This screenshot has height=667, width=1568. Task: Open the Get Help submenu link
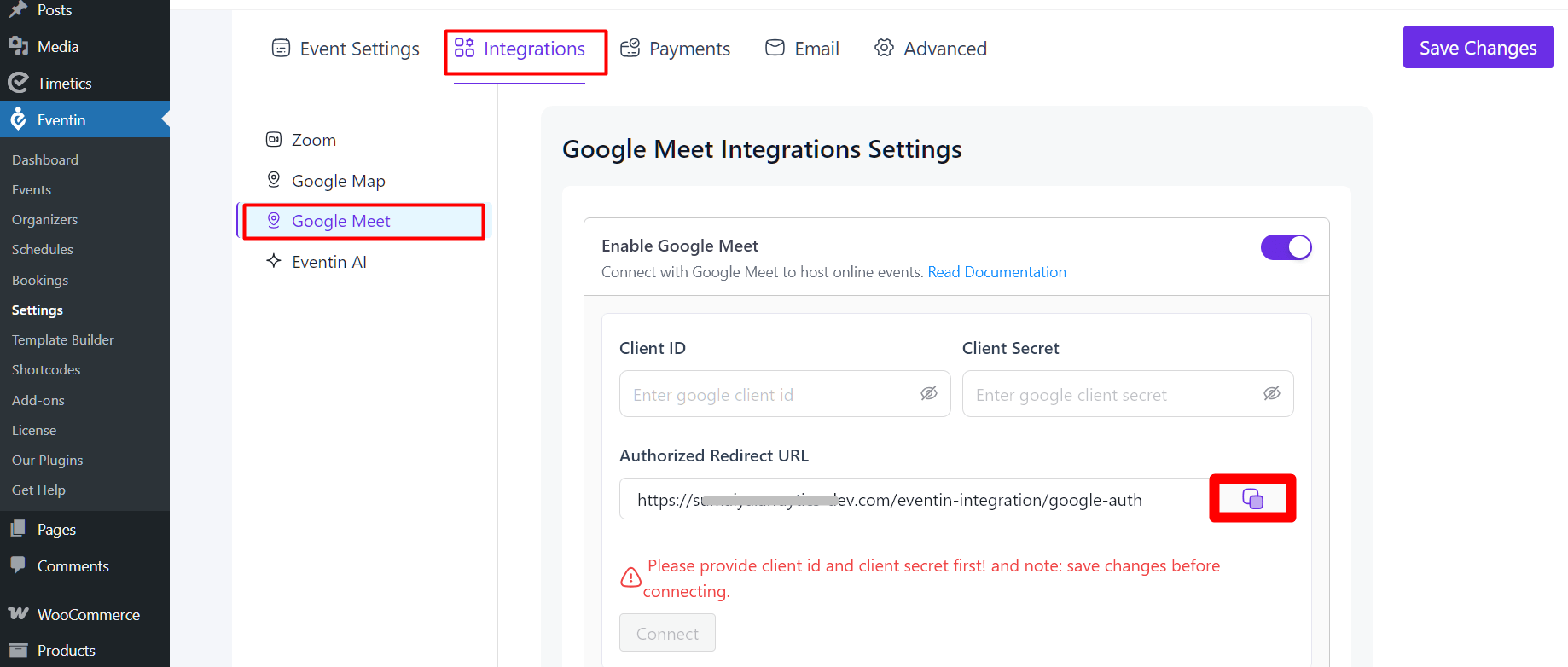pos(38,490)
